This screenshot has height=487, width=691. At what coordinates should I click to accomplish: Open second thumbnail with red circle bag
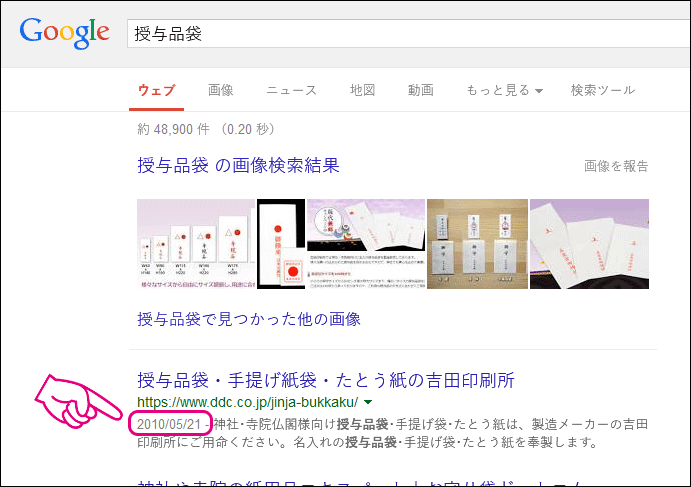[281, 244]
